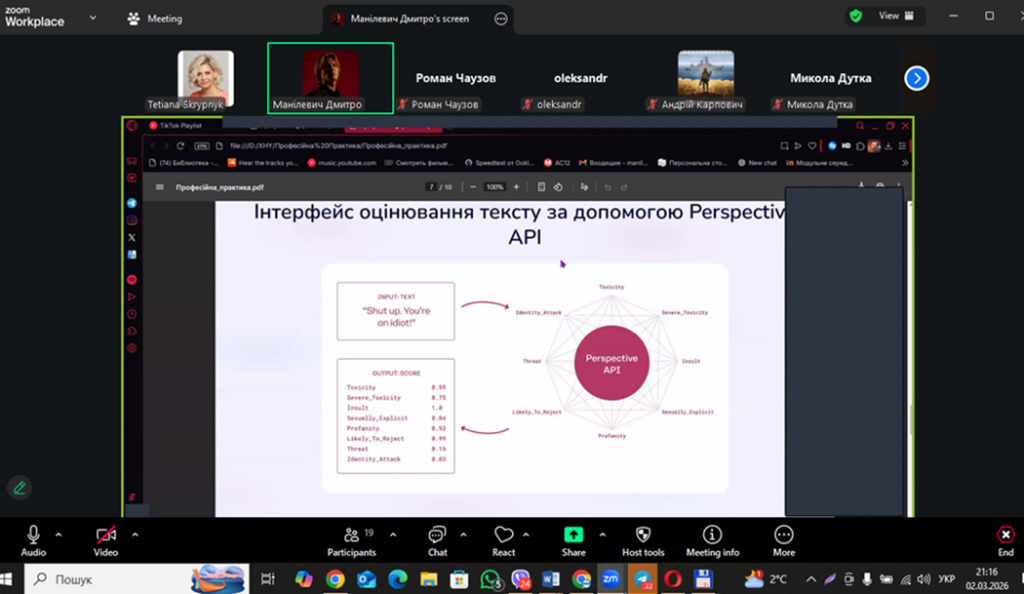
Task: Open the Participants panel
Action: (x=352, y=538)
